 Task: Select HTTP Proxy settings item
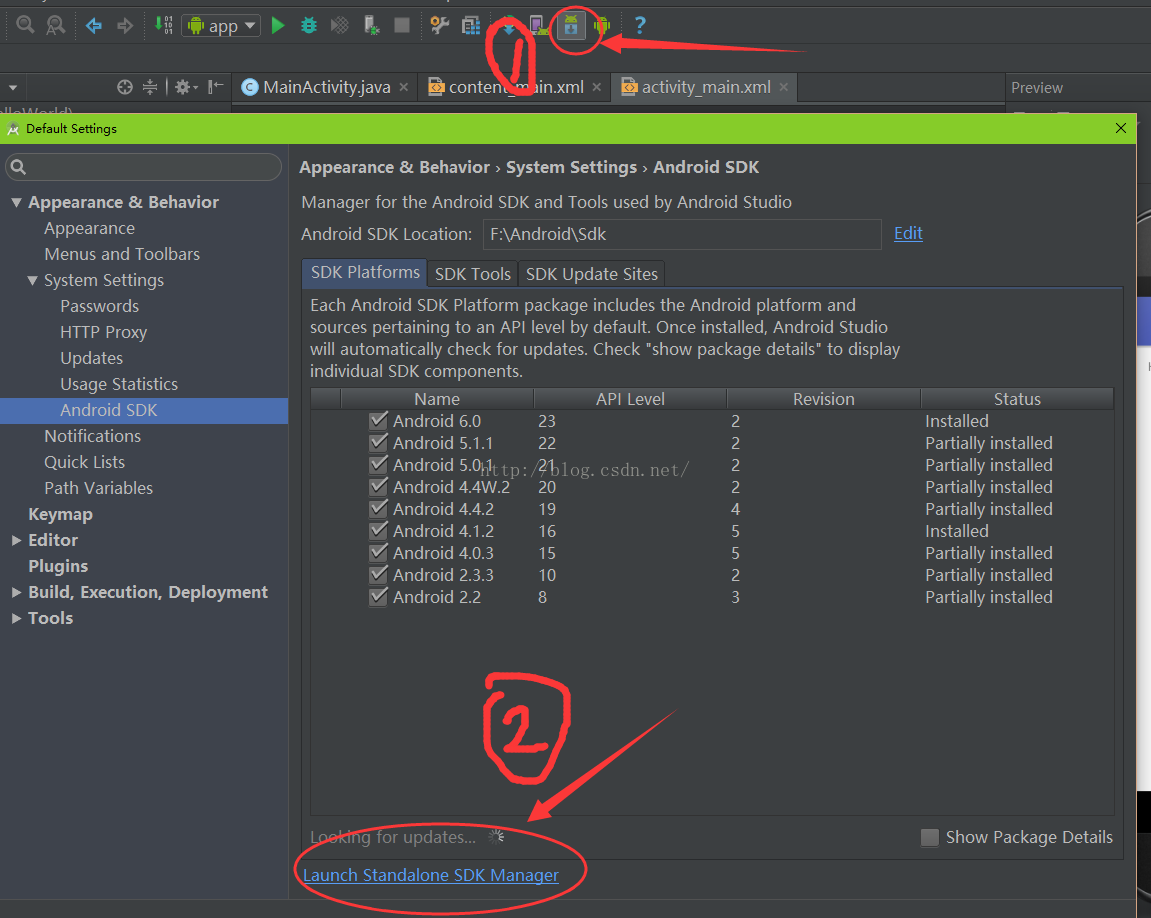(x=104, y=332)
